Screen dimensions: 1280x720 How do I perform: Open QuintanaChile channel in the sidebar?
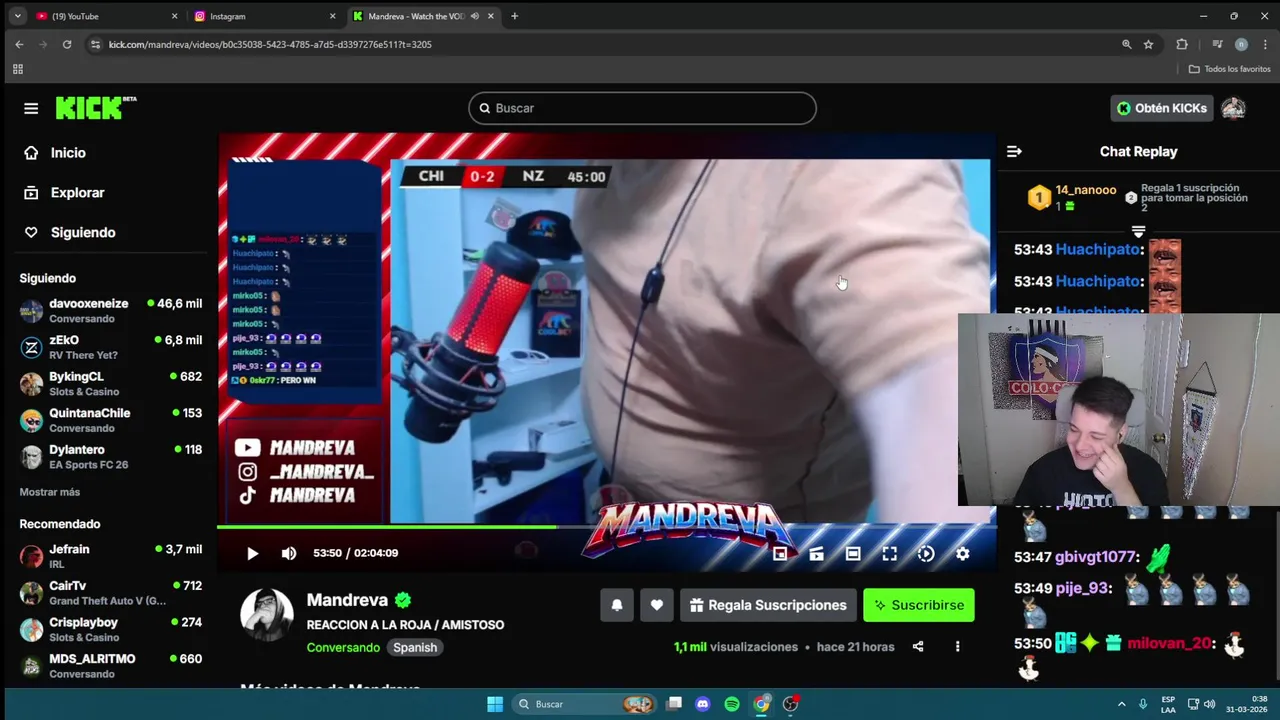click(x=111, y=420)
